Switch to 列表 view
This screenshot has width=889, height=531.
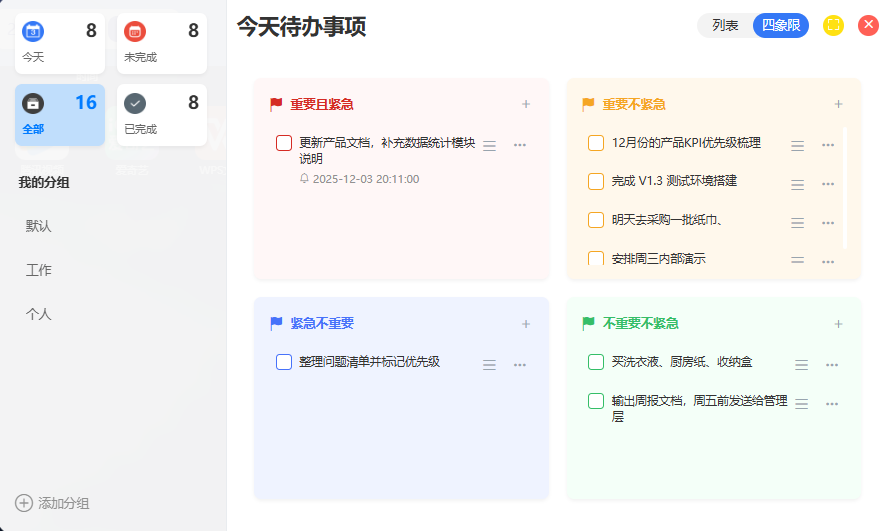pos(725,26)
